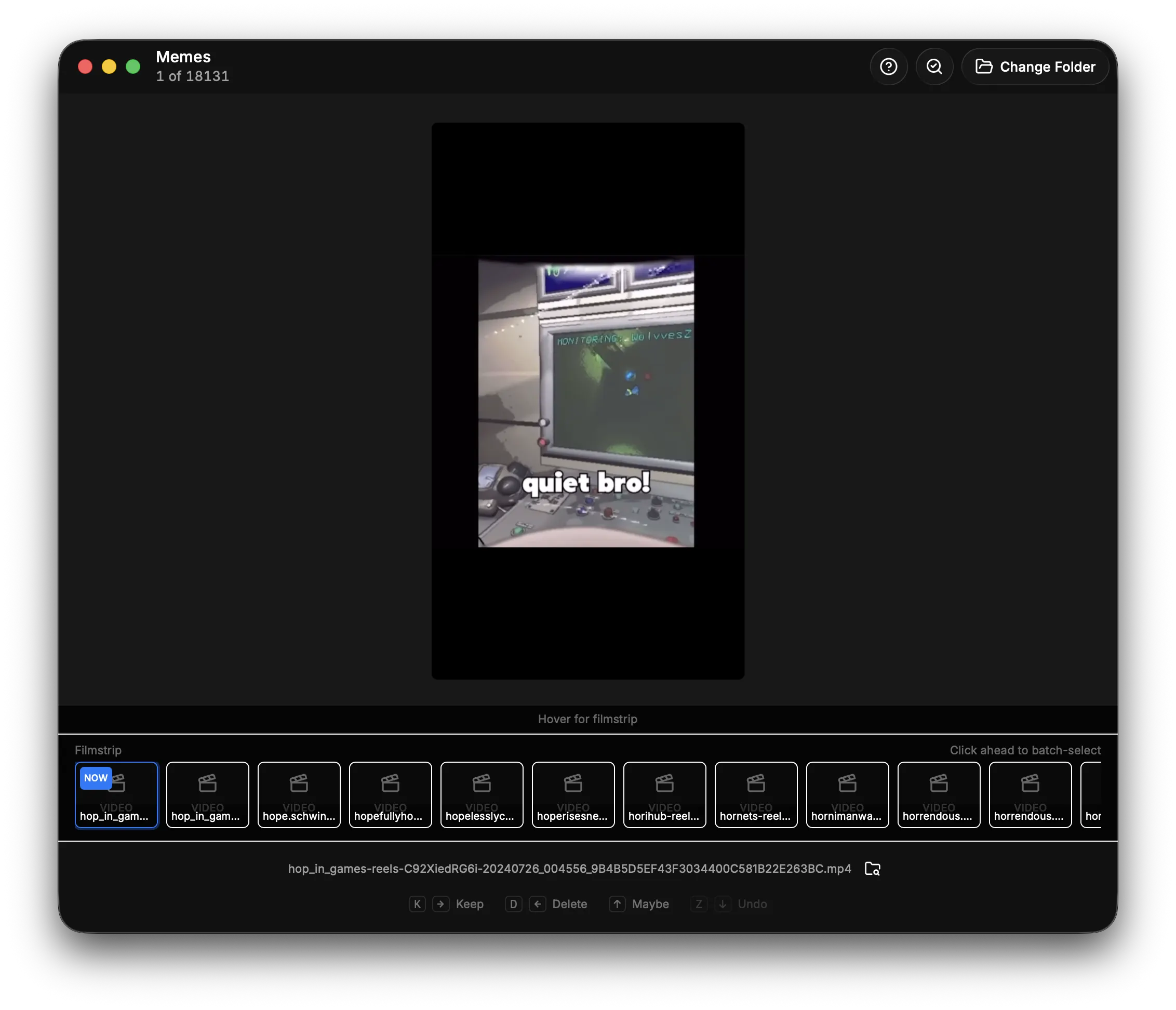Screen dimensions: 1176x1010
Task: Select the second horrendous.... video thumbnail
Action: coord(1030,795)
